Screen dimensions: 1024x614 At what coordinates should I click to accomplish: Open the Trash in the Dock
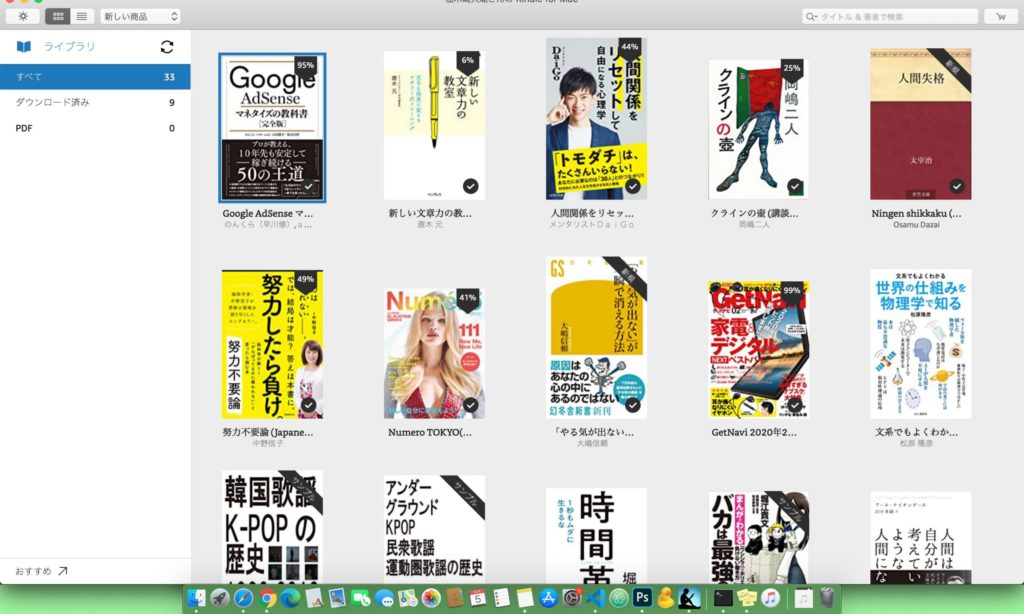pyautogui.click(x=827, y=598)
